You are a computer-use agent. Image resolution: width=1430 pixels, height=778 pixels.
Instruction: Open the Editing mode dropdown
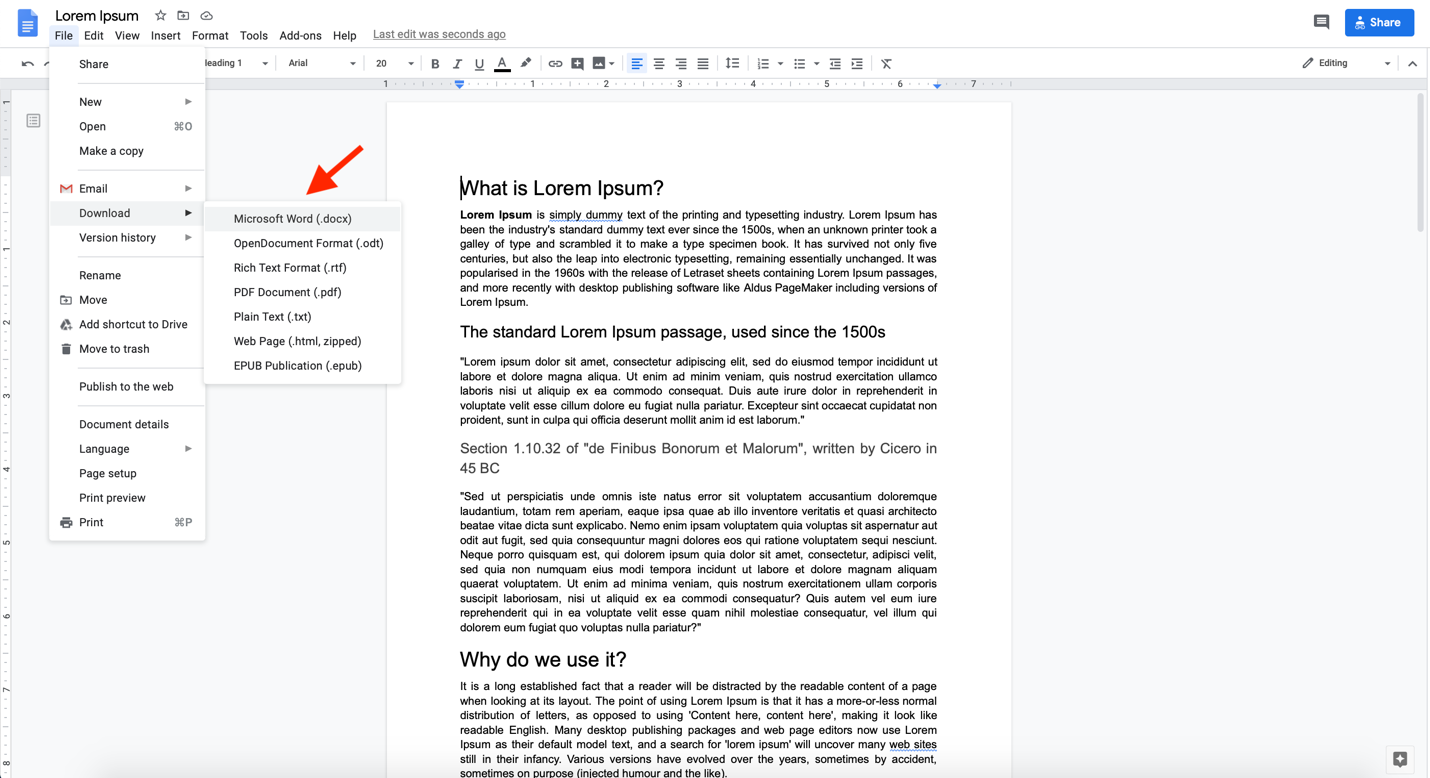1346,64
